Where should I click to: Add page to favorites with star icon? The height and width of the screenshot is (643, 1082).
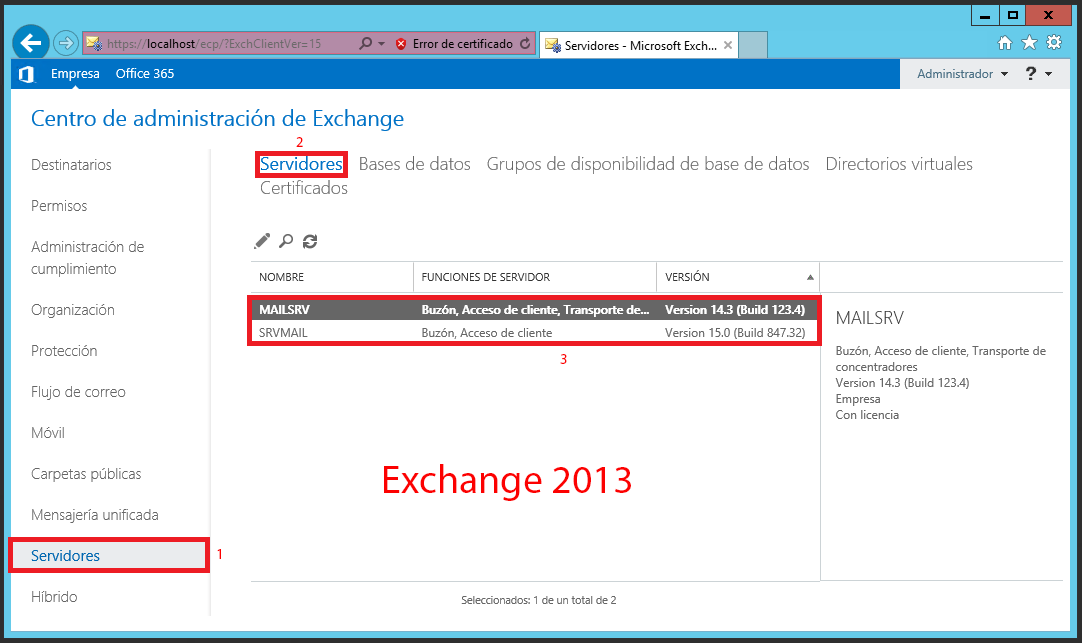pos(1030,43)
